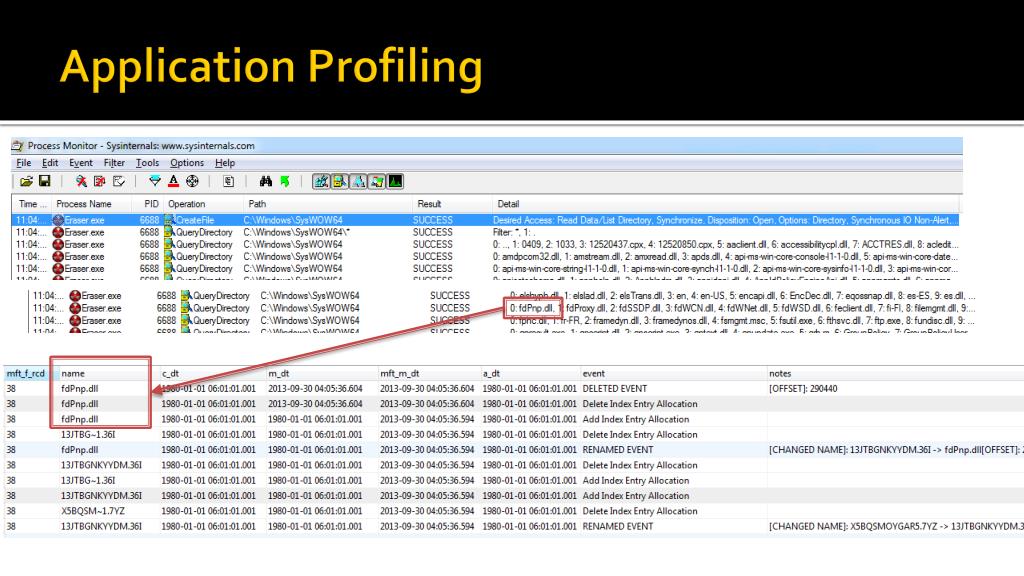Select the DELETED EVENT cell
This screenshot has height=576, width=1024.
coord(615,389)
